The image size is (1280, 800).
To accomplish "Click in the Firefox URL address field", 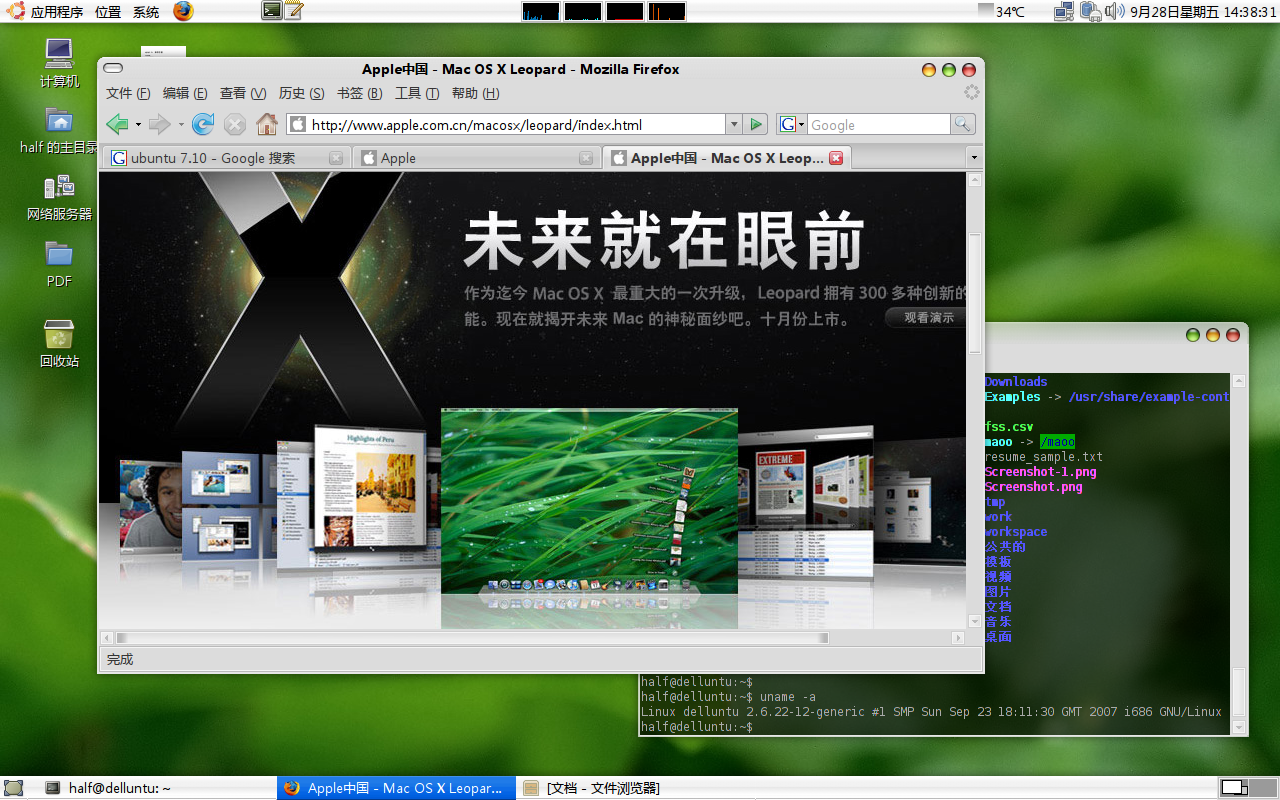I will tap(505, 124).
